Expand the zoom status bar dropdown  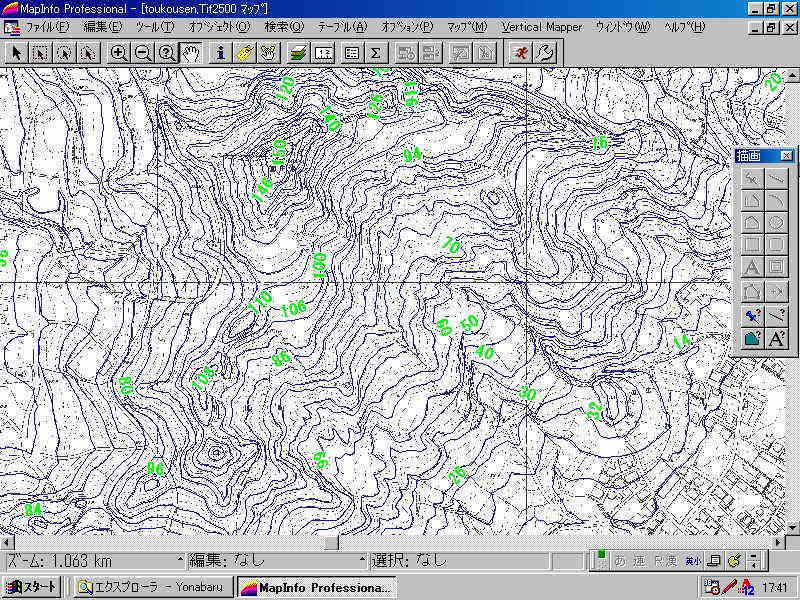[x=180, y=561]
